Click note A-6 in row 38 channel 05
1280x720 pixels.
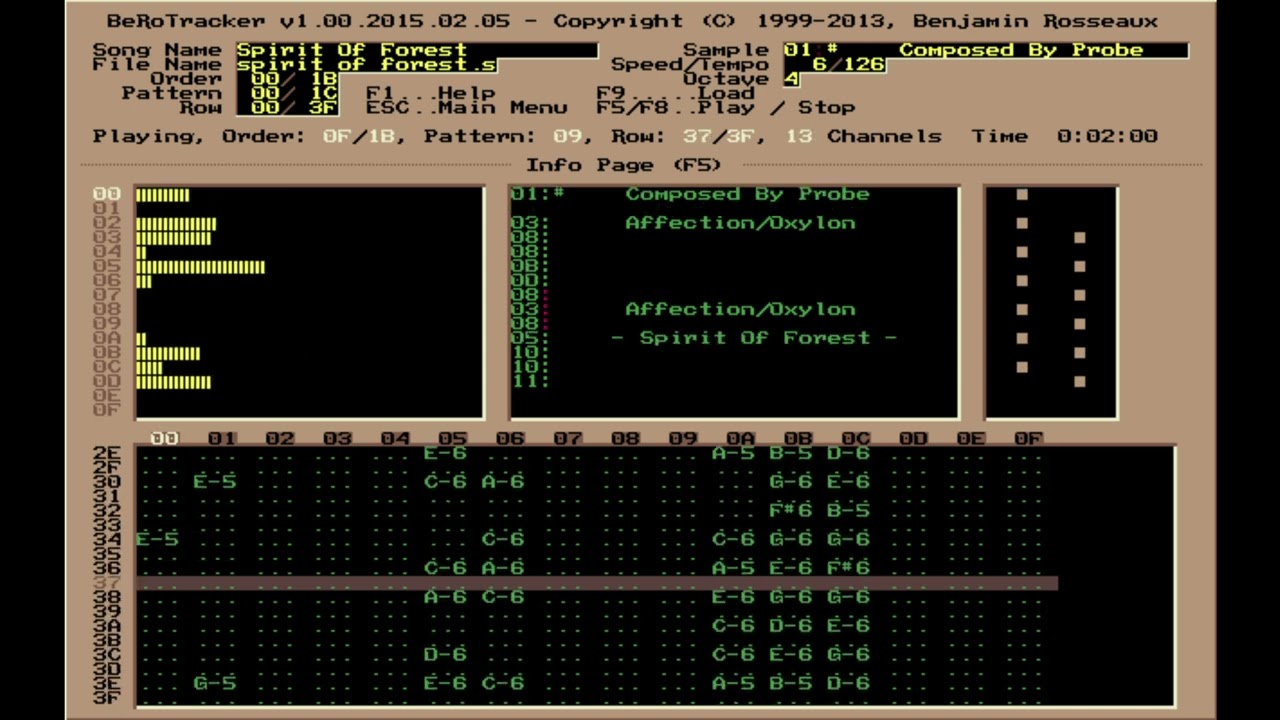pyautogui.click(x=445, y=597)
